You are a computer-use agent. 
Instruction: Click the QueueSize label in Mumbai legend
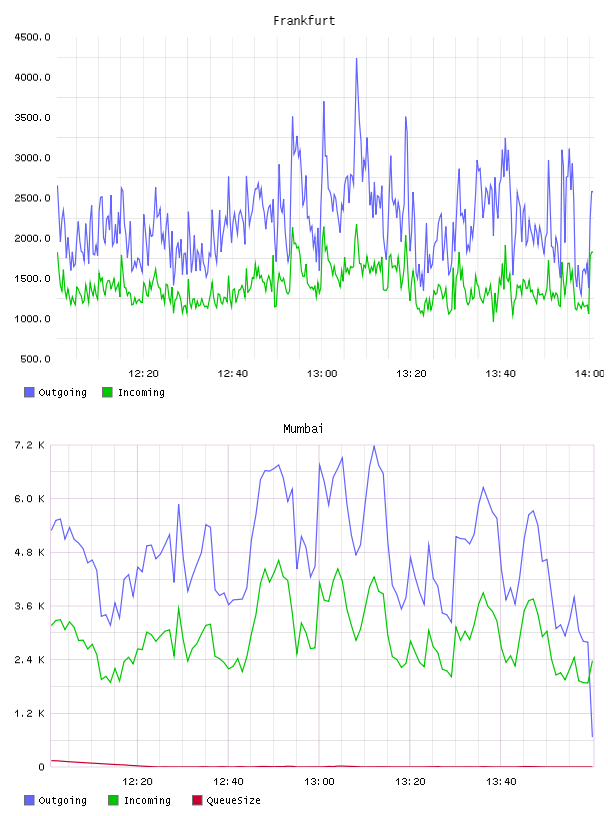pyautogui.click(x=233, y=800)
